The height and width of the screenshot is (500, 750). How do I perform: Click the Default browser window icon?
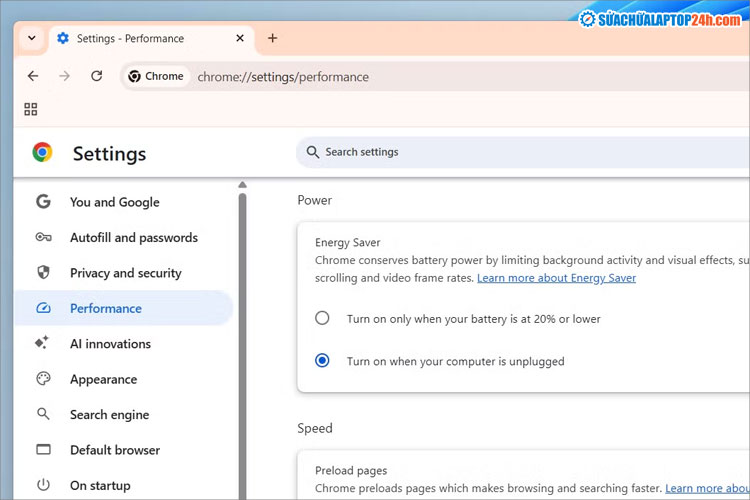43,449
